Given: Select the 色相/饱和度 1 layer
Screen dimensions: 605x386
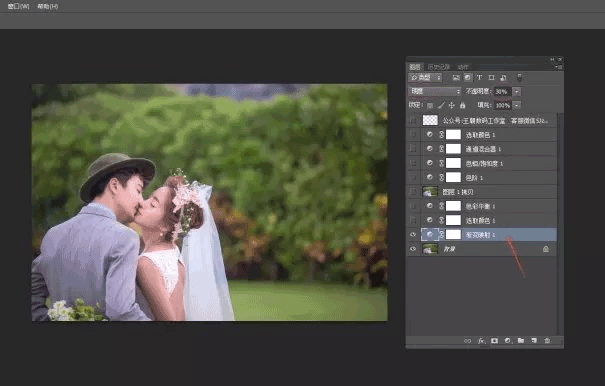Looking at the screenshot, I should [482, 163].
